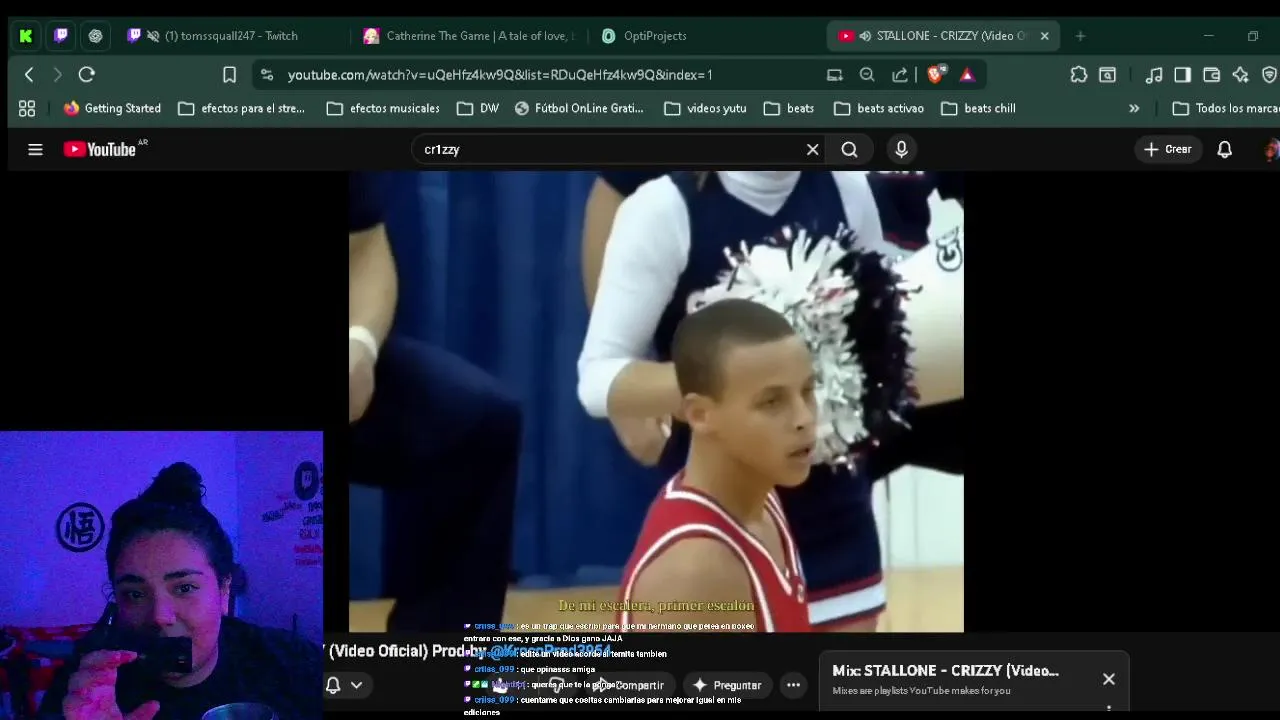Open the screen capture toolbar icon

(x=1107, y=75)
